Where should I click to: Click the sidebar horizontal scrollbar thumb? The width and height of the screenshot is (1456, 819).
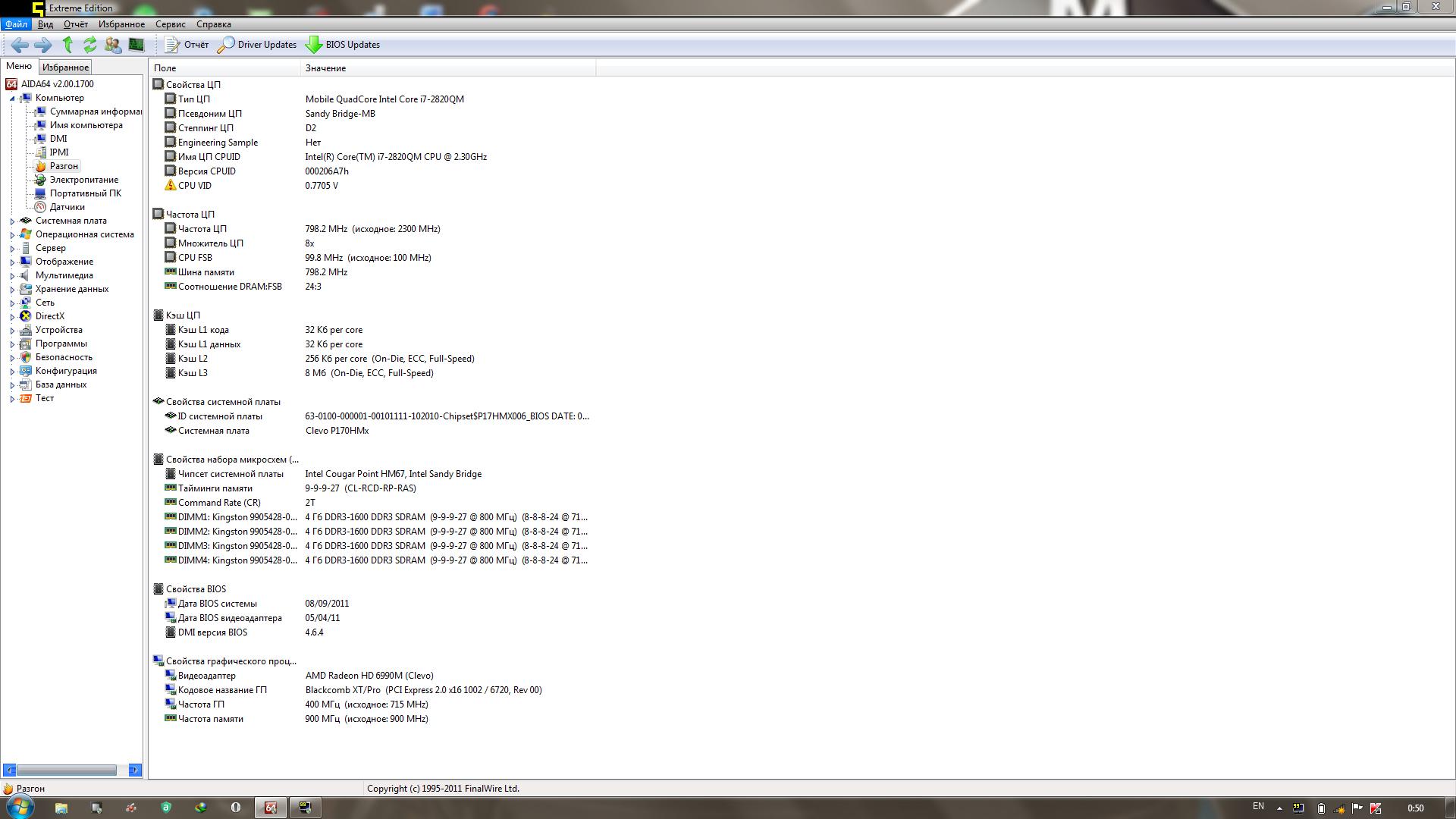coord(67,770)
